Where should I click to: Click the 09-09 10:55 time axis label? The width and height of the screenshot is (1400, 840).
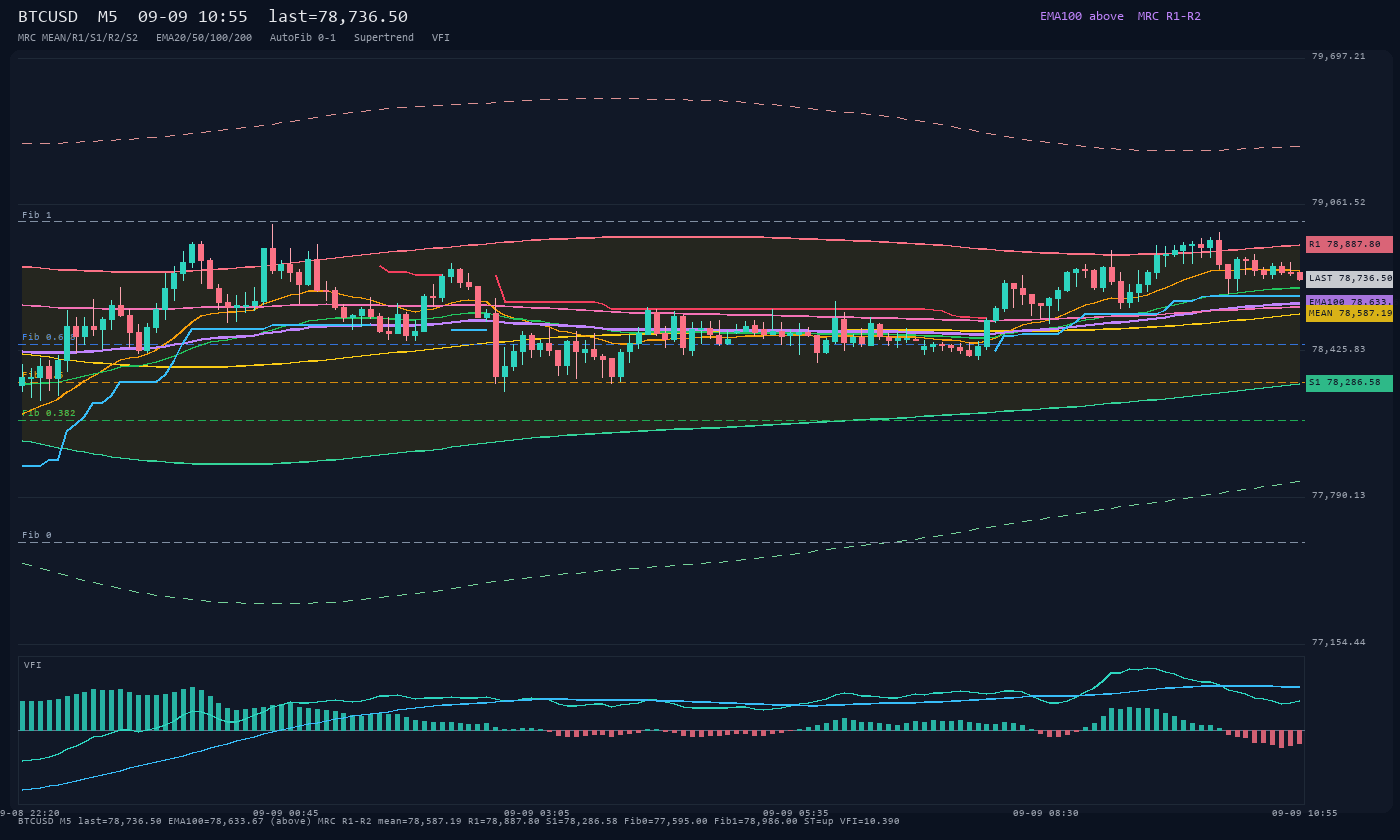click(x=1305, y=813)
